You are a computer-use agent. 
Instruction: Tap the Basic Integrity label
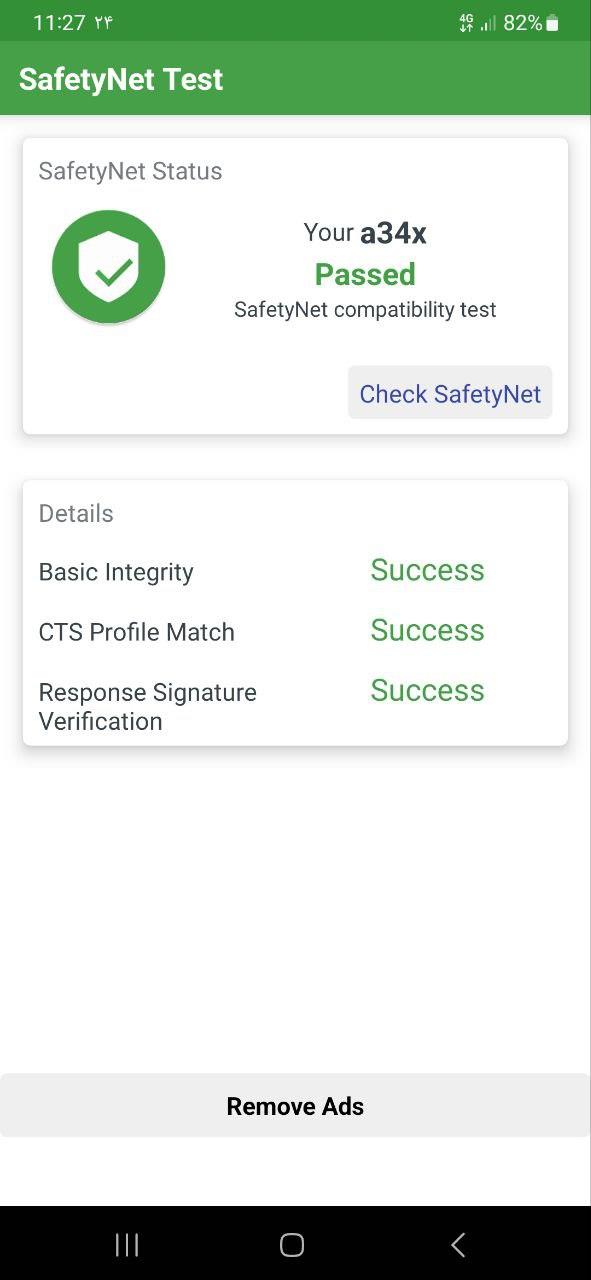coord(116,572)
